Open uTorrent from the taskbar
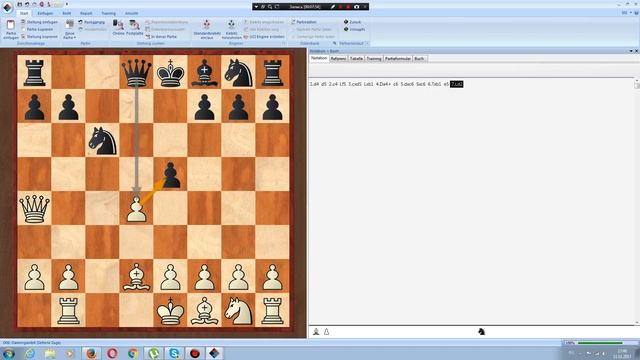Image resolution: width=640 pixels, height=360 pixels. pyautogui.click(x=153, y=353)
